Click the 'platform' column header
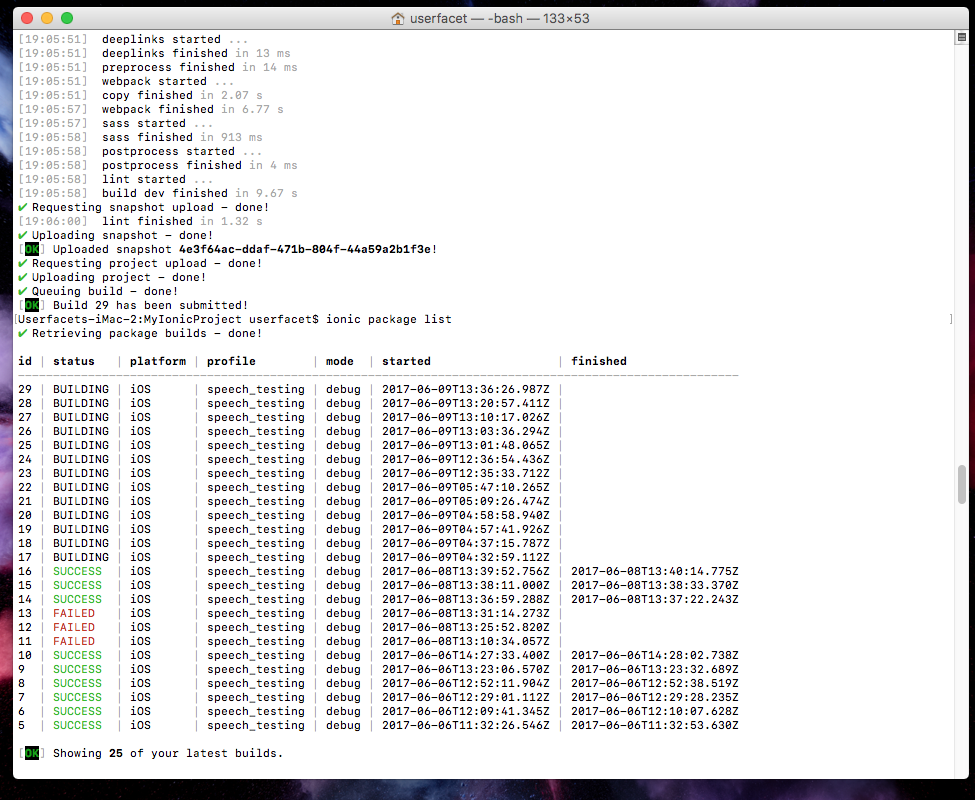 [158, 361]
